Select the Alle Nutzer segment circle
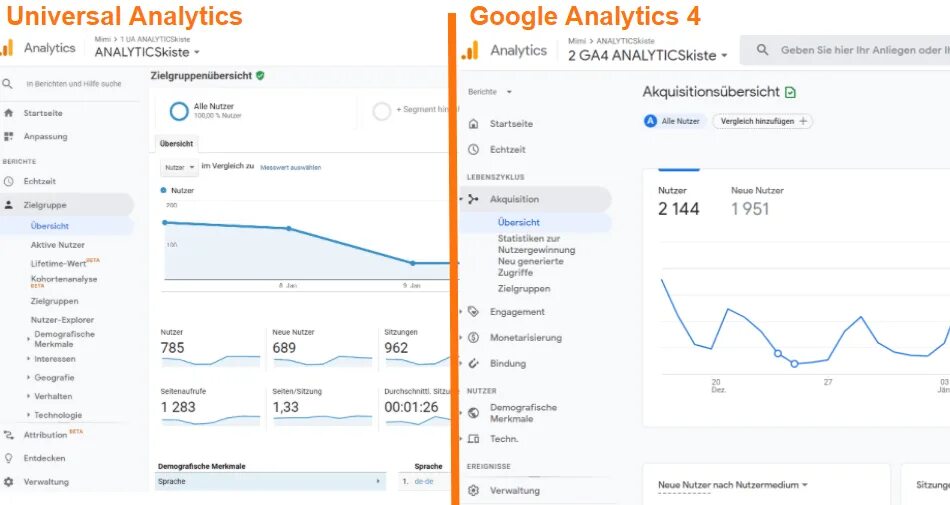Image resolution: width=950 pixels, height=505 pixels. pos(179,111)
